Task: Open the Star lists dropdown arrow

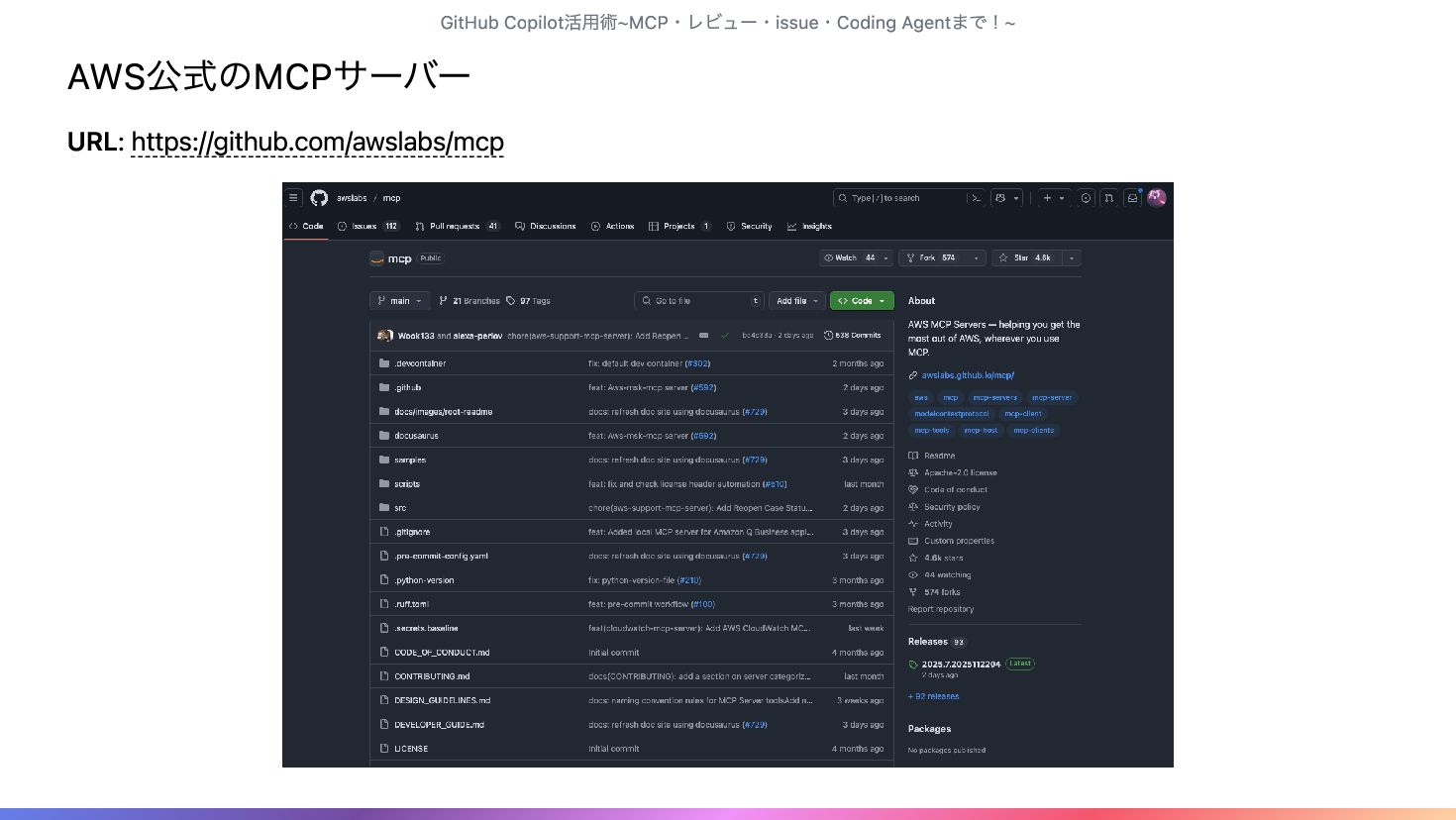Action: click(x=1071, y=257)
